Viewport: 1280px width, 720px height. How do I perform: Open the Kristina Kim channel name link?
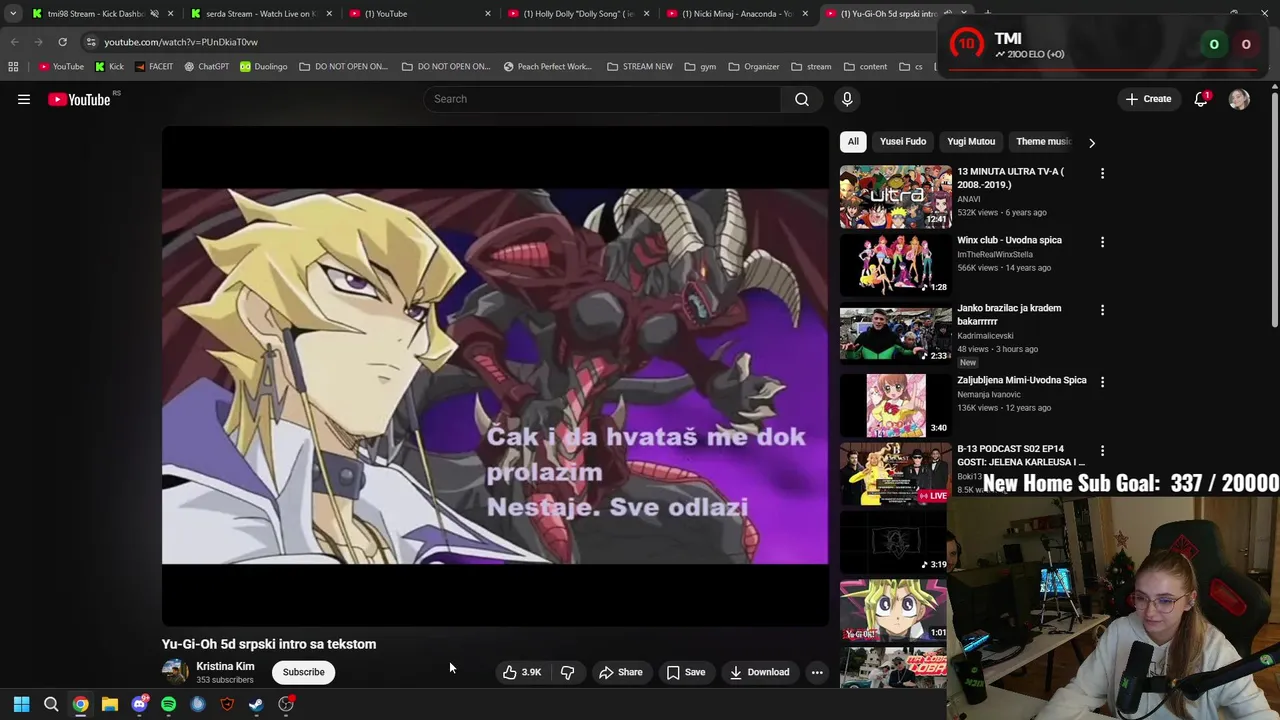click(x=225, y=666)
